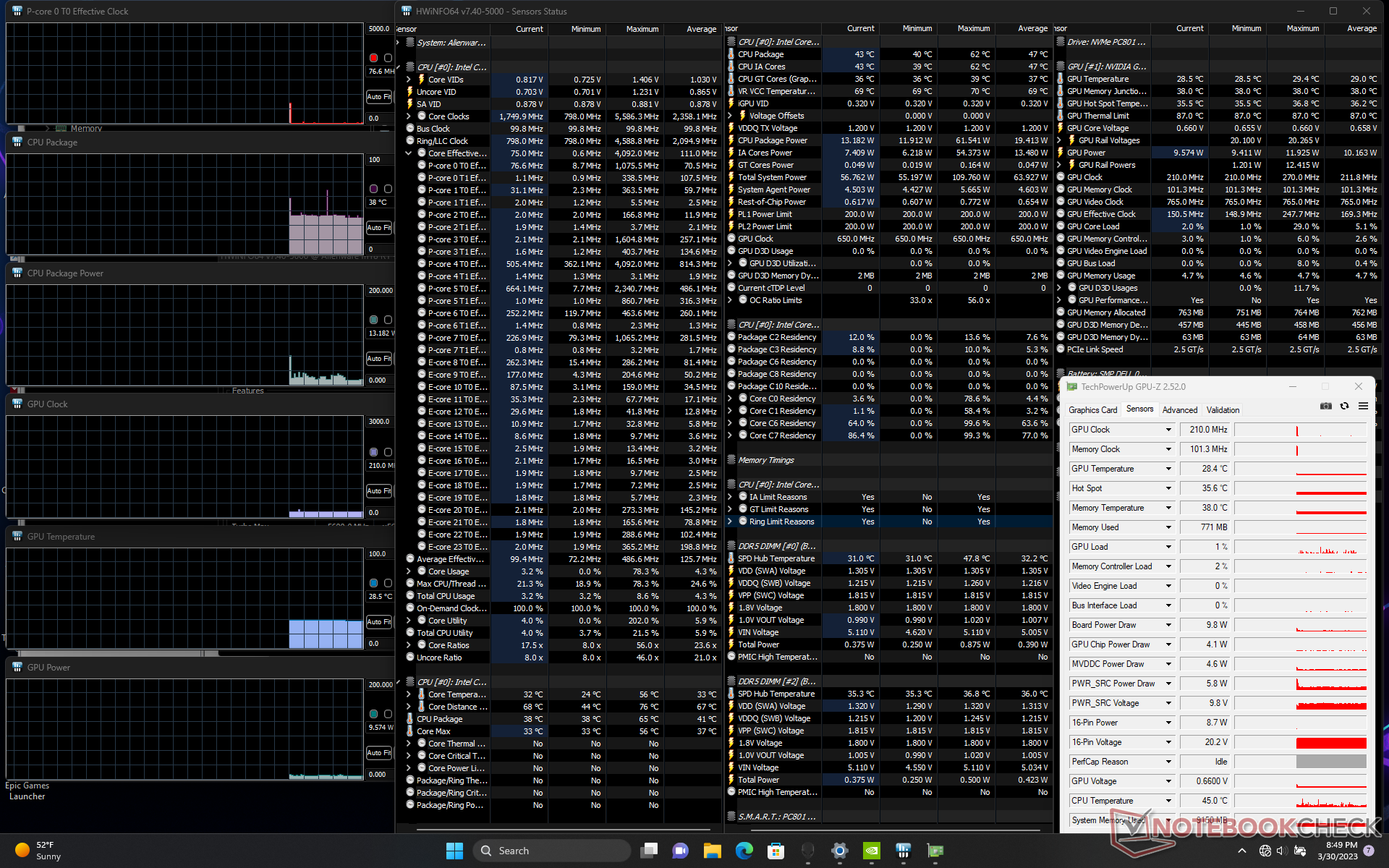Click the red color swatch in the P-core 0 graph

tap(373, 58)
